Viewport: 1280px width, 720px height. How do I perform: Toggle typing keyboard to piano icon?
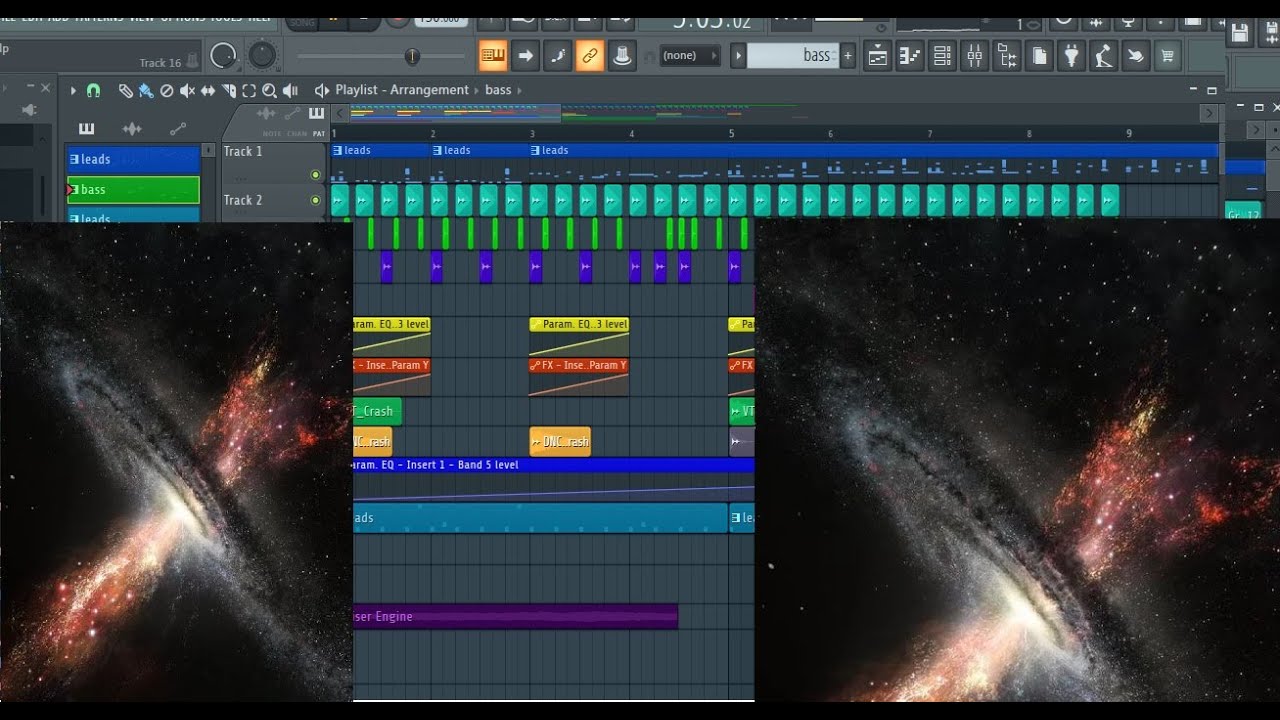click(x=492, y=56)
